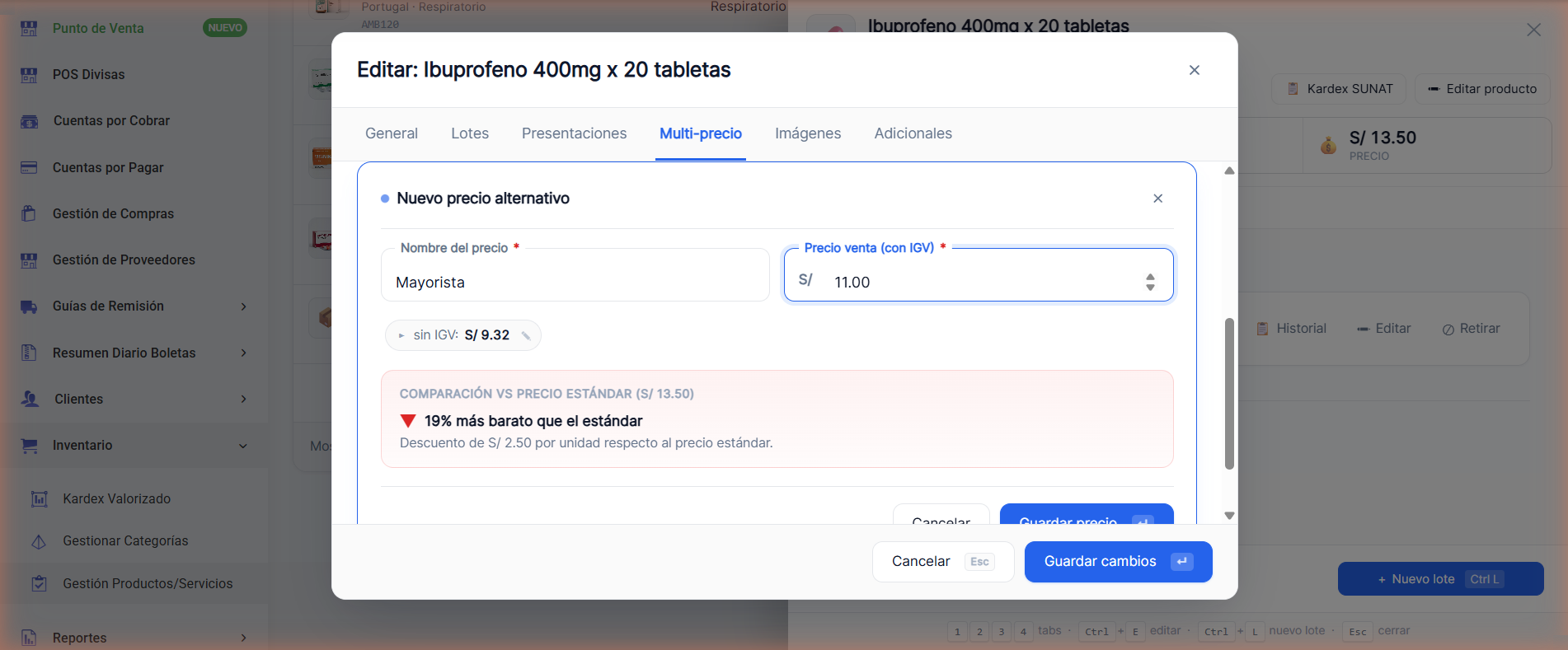Click the Inventario cart icon

30,446
